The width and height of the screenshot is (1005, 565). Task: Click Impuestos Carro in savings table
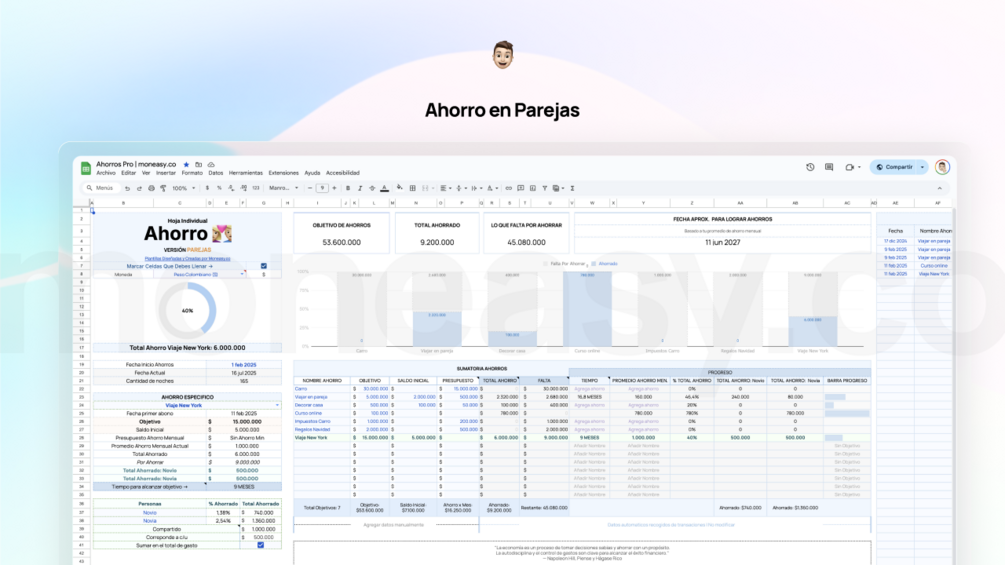click(312, 422)
